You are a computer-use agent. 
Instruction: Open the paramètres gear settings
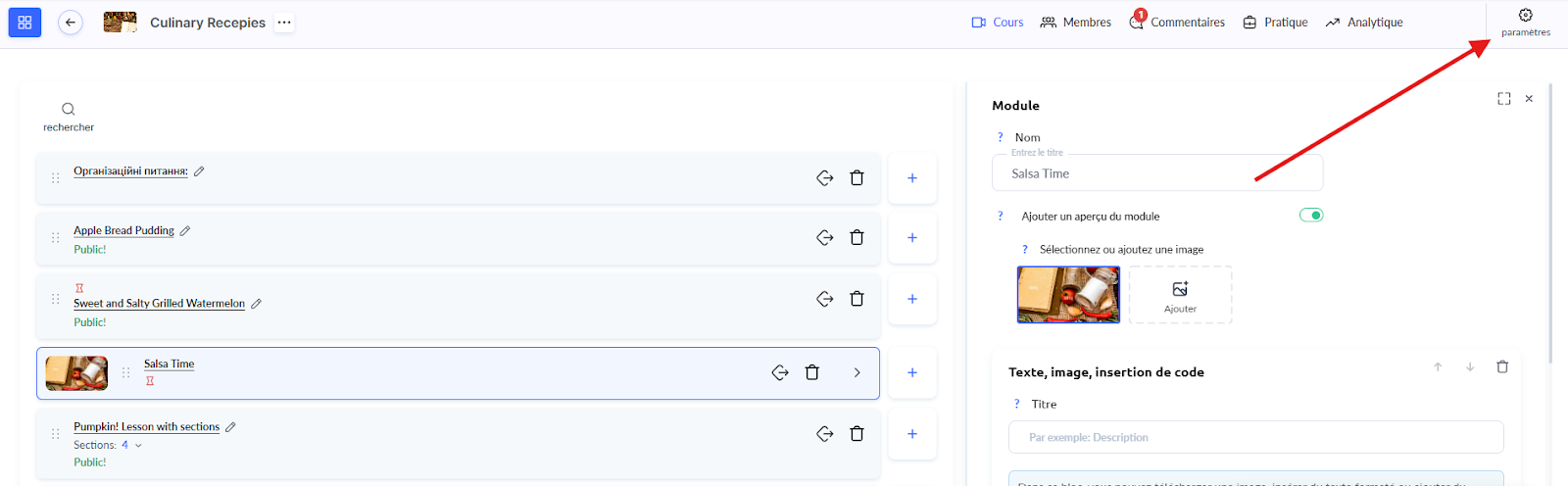[x=1525, y=22]
